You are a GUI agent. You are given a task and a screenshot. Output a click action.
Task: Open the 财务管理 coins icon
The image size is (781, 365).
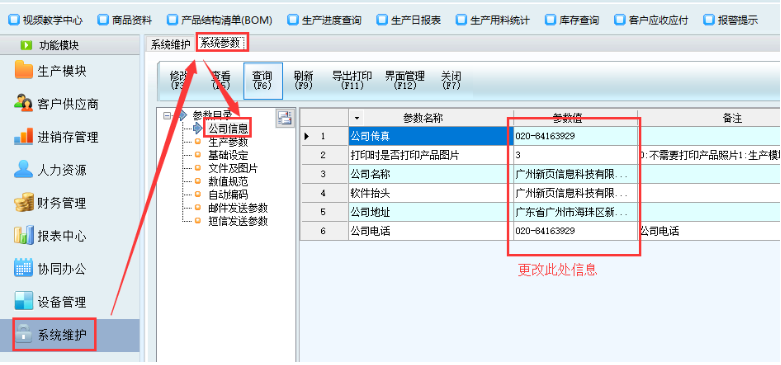[23, 203]
